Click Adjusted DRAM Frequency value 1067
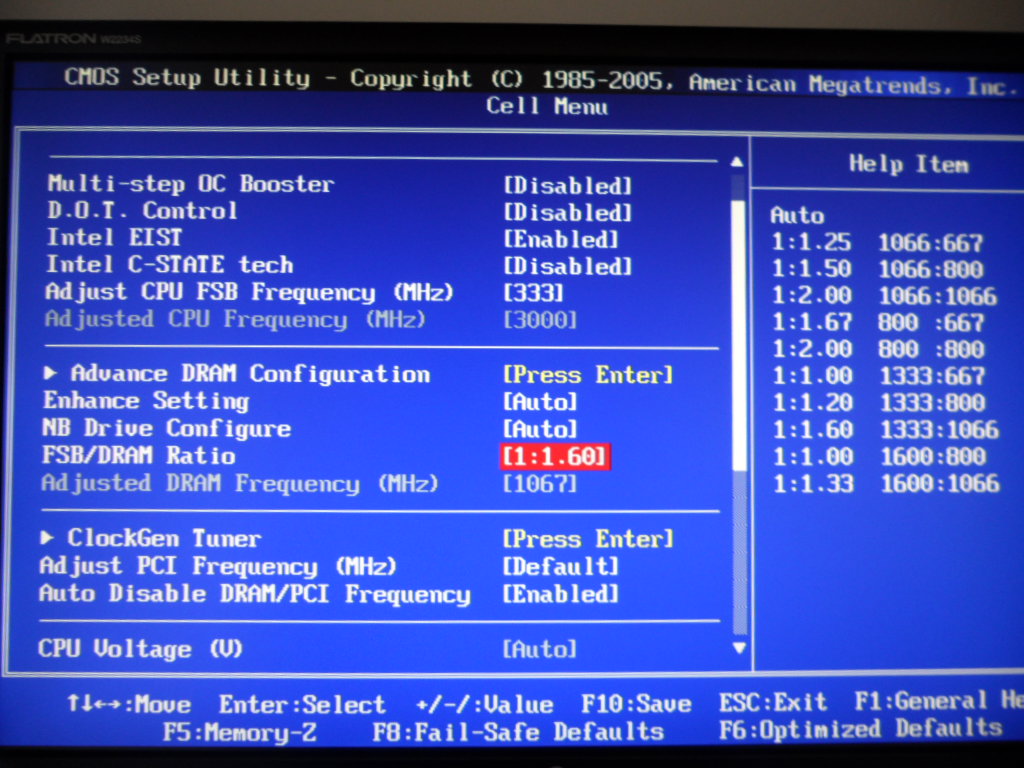This screenshot has width=1024, height=768. tap(540, 484)
